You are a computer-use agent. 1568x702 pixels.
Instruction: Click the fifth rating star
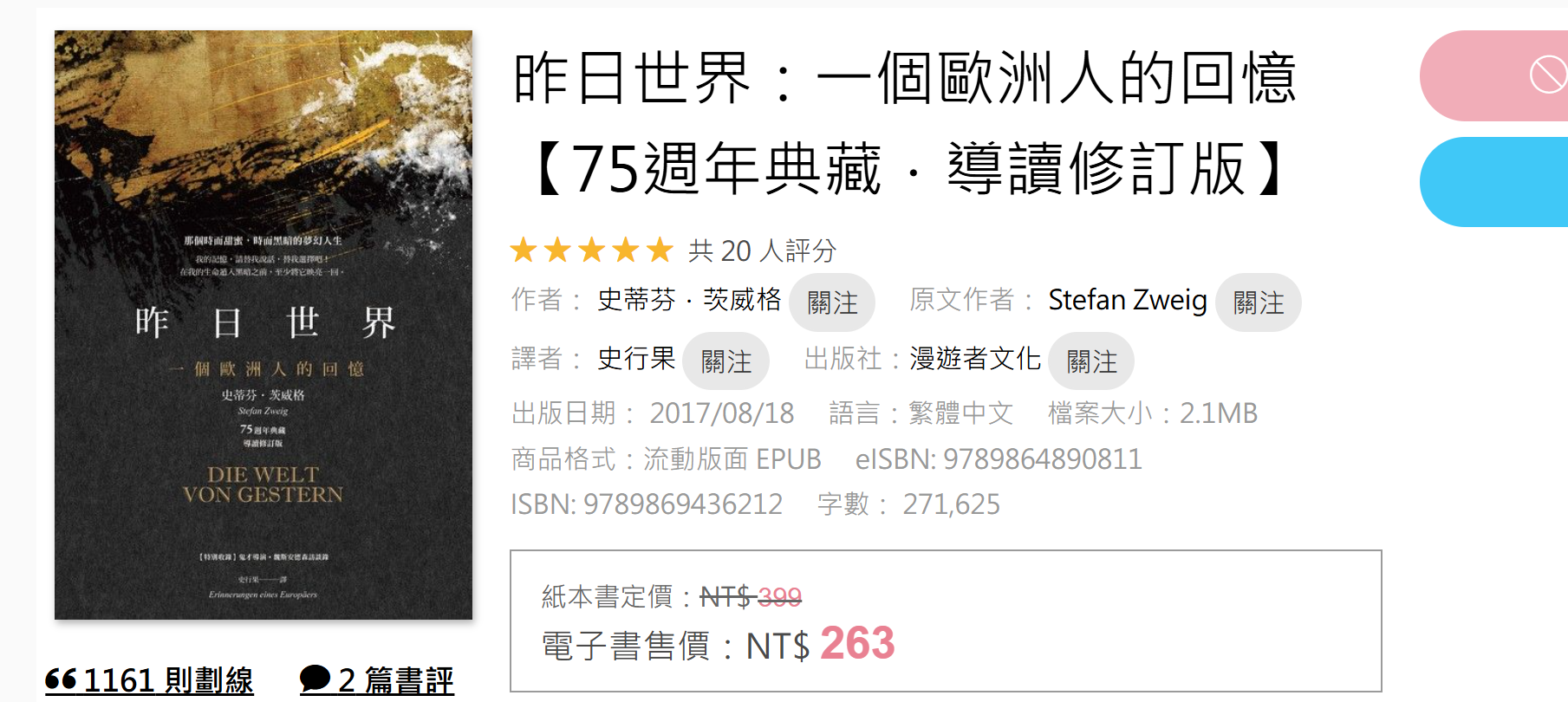coord(660,250)
